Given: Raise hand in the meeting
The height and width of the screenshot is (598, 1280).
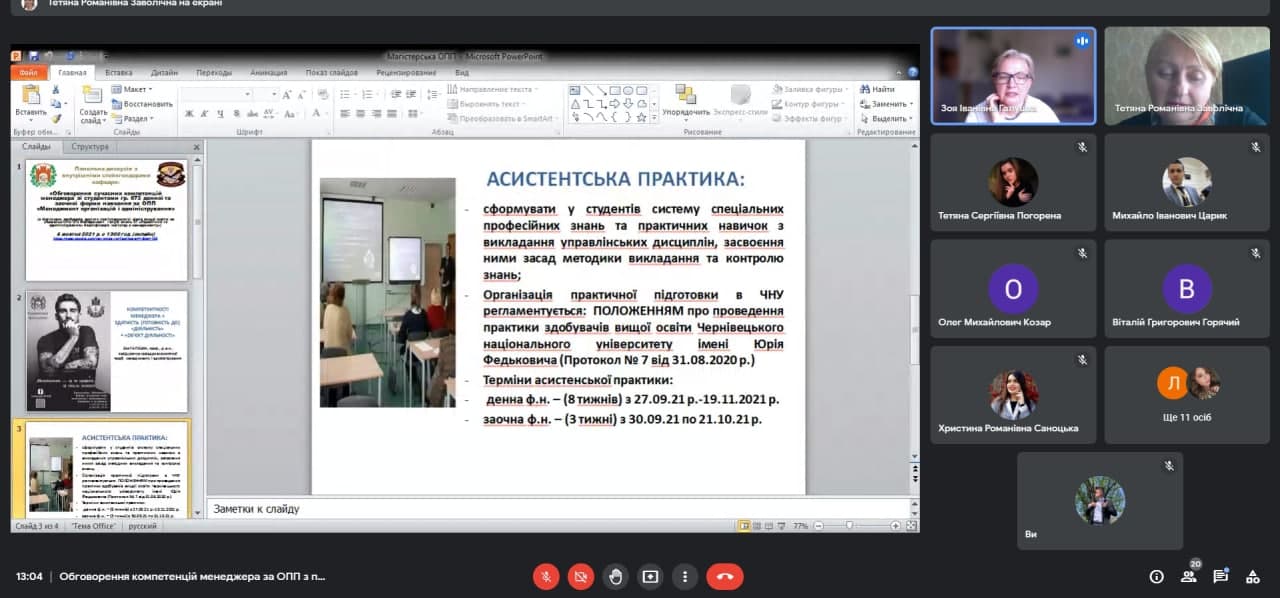Looking at the screenshot, I should (615, 576).
